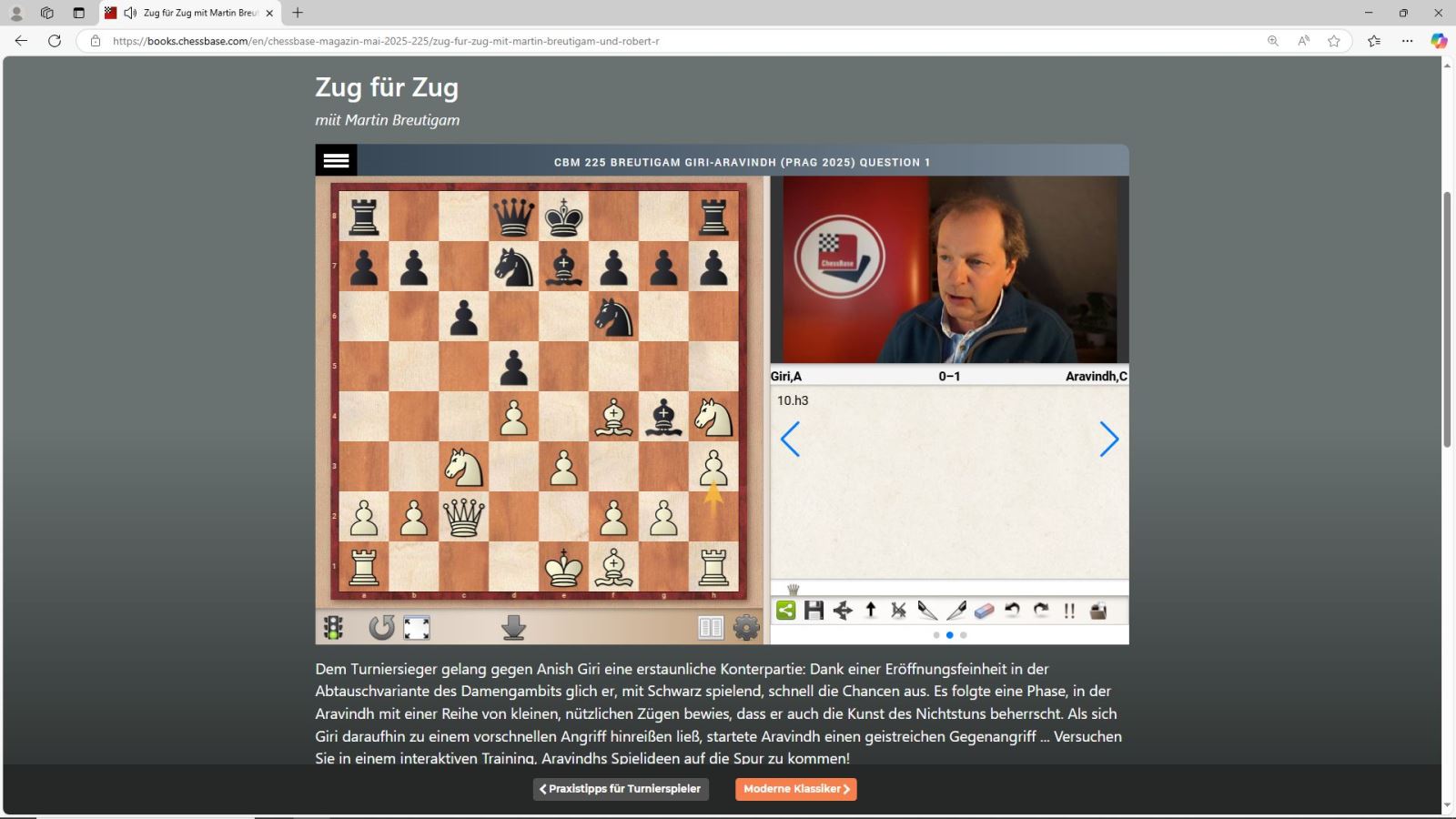Go to previous move with left chevron

pos(790,440)
